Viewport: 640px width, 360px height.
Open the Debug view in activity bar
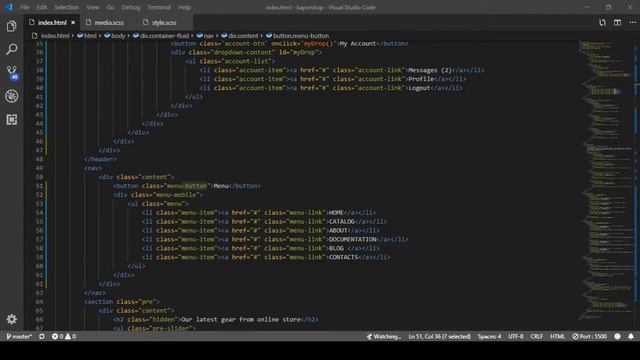(x=11, y=96)
